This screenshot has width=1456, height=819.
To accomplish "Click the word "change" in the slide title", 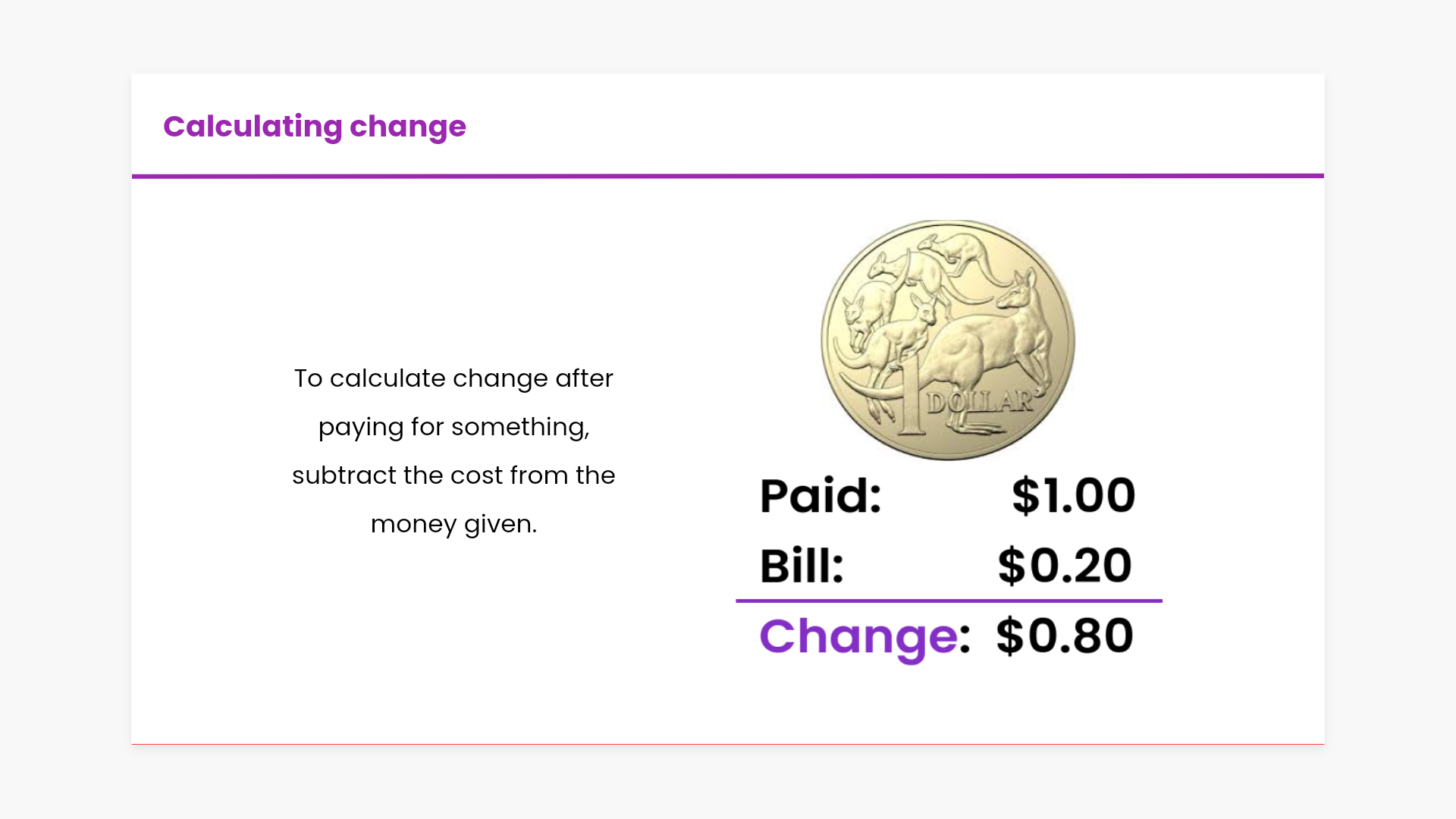I will pyautogui.click(x=407, y=127).
